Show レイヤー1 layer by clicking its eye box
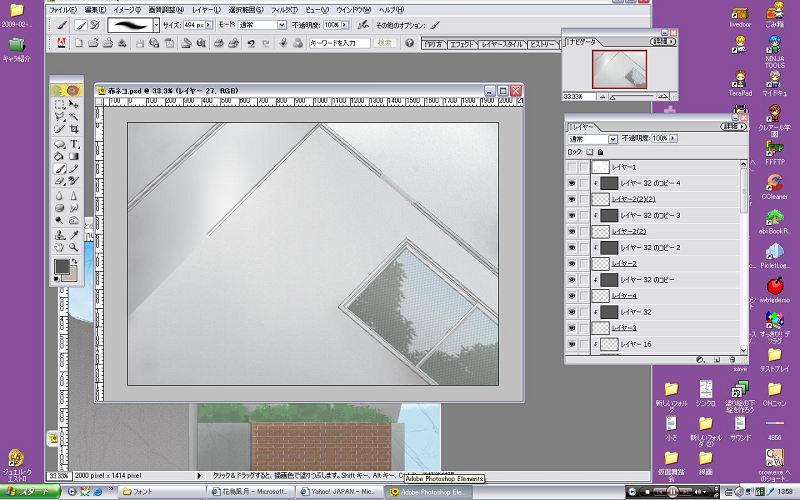Image resolution: width=800 pixels, height=500 pixels. click(x=572, y=167)
